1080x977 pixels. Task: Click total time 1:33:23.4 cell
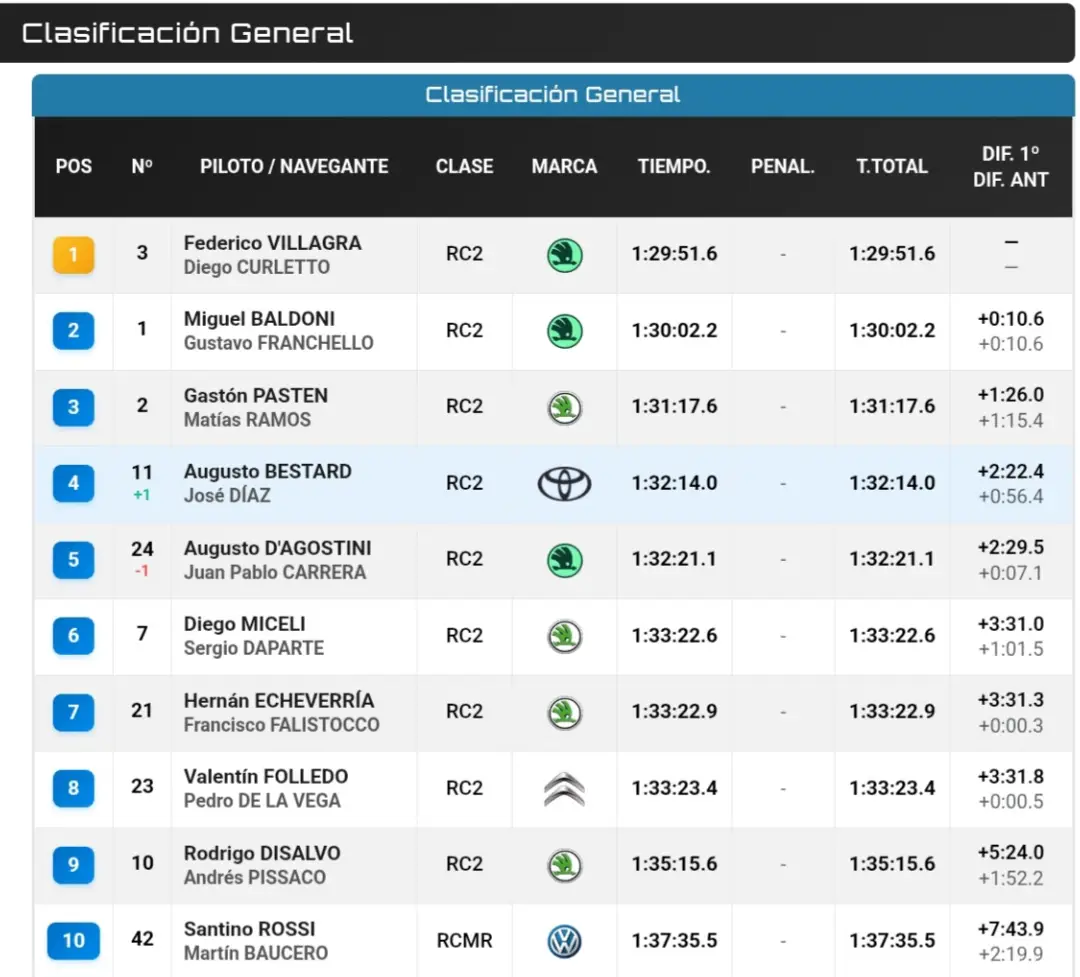click(892, 788)
